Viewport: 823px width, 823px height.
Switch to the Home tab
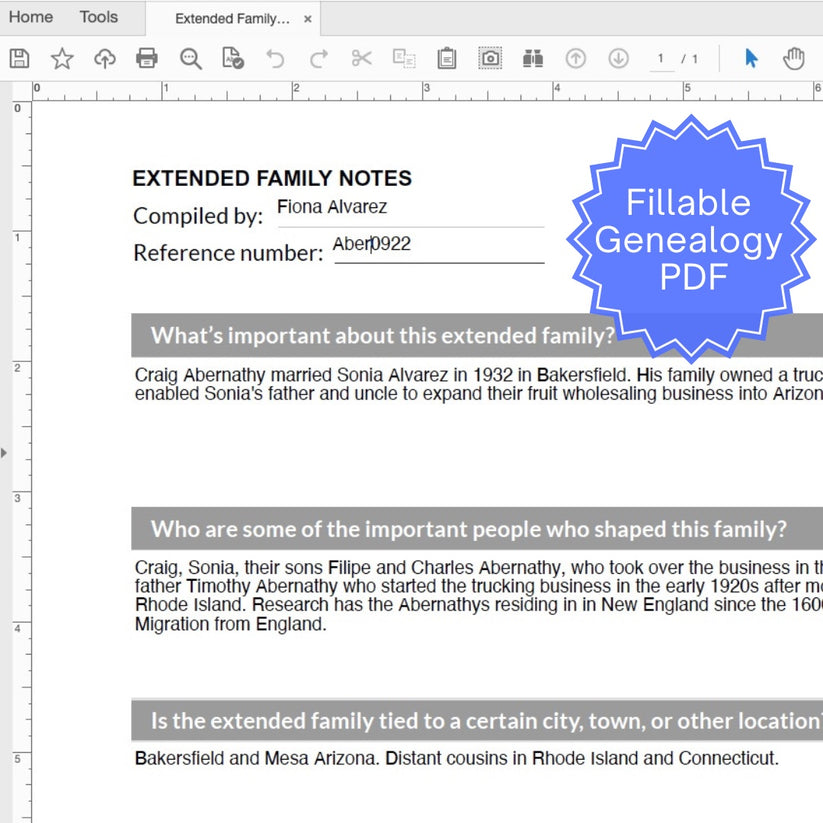point(30,16)
